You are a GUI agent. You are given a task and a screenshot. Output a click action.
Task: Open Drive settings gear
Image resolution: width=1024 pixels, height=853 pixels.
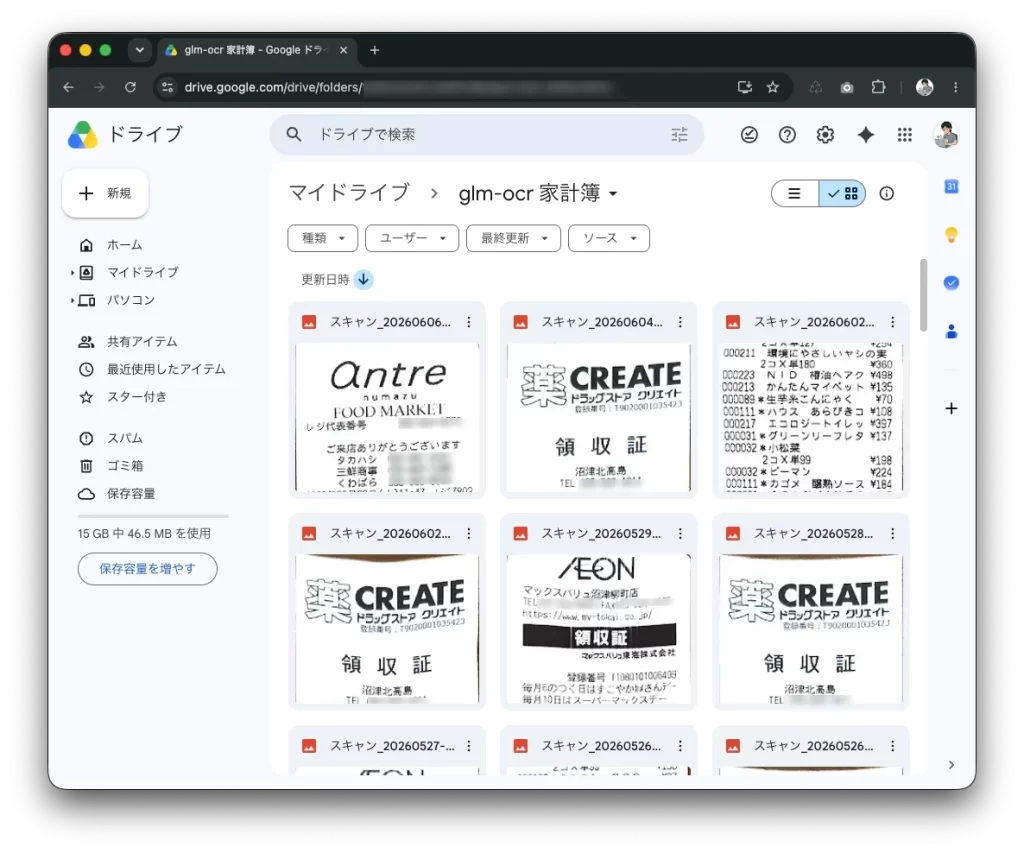click(x=825, y=135)
